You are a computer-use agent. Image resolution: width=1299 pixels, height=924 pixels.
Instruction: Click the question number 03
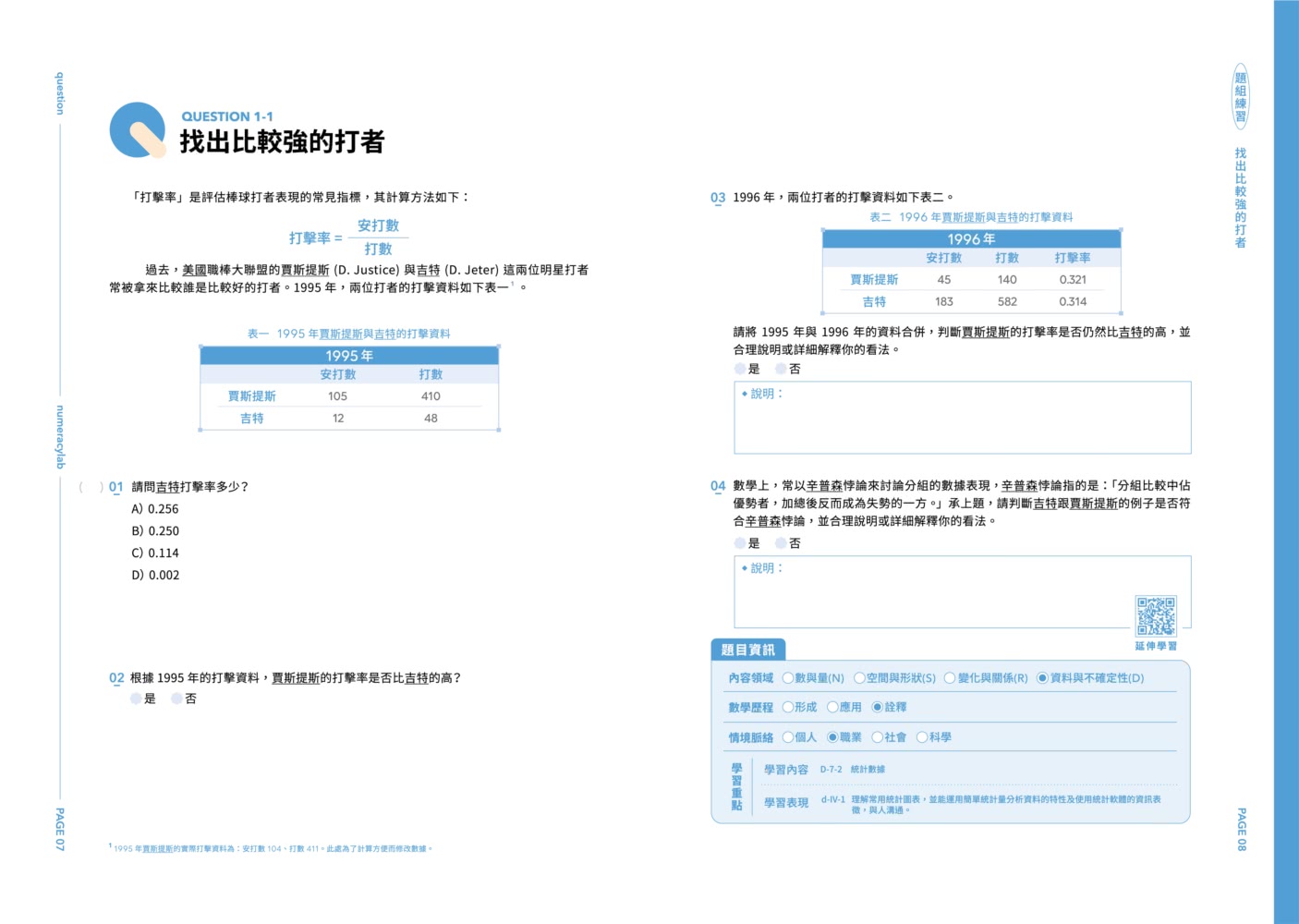718,198
